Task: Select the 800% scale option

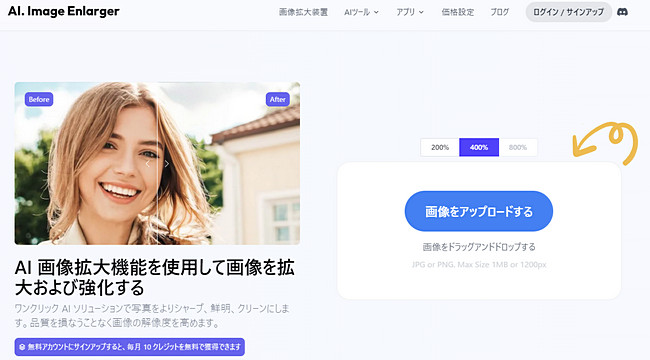Action: pyautogui.click(x=518, y=147)
